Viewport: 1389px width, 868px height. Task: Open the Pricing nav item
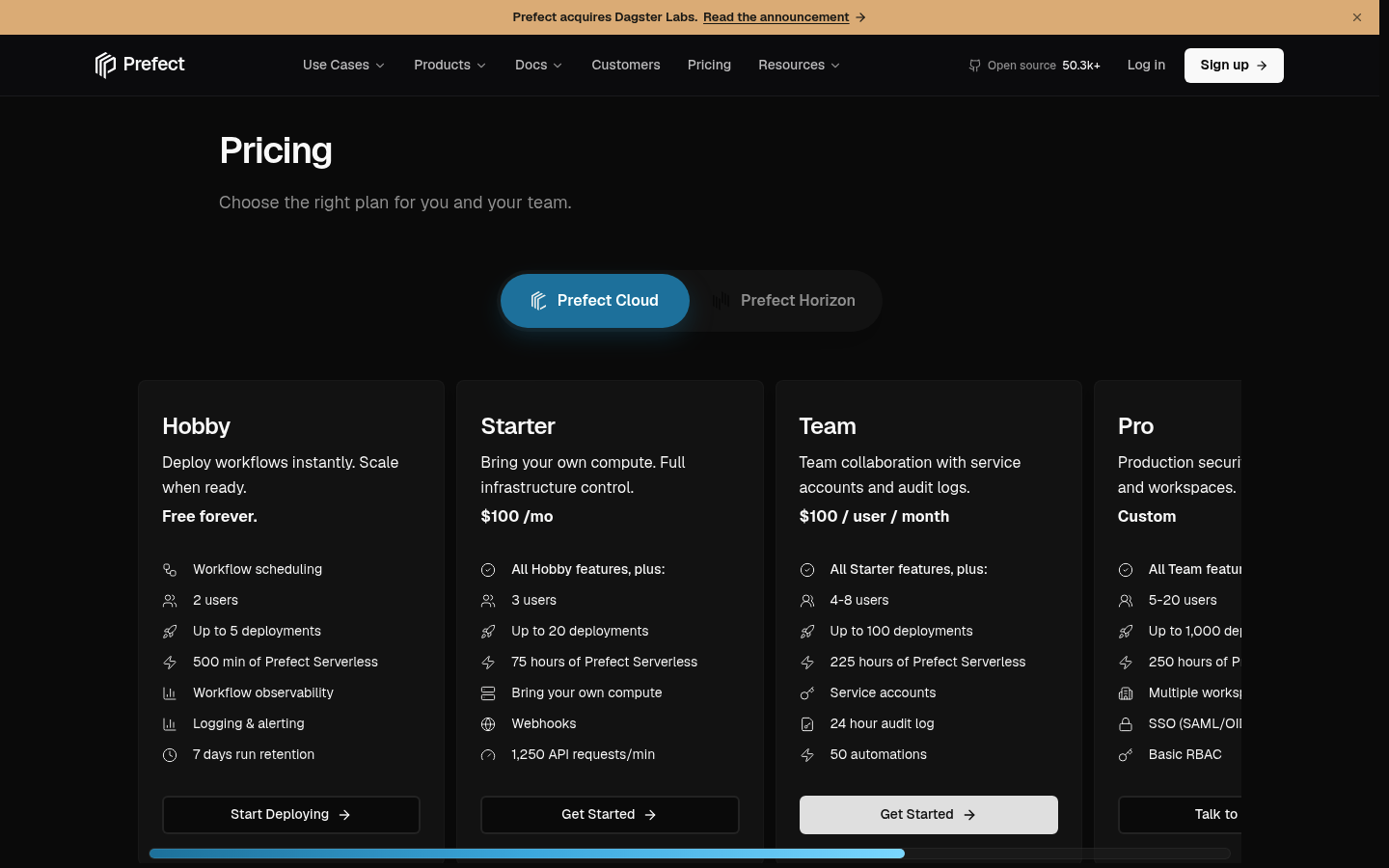(x=709, y=65)
